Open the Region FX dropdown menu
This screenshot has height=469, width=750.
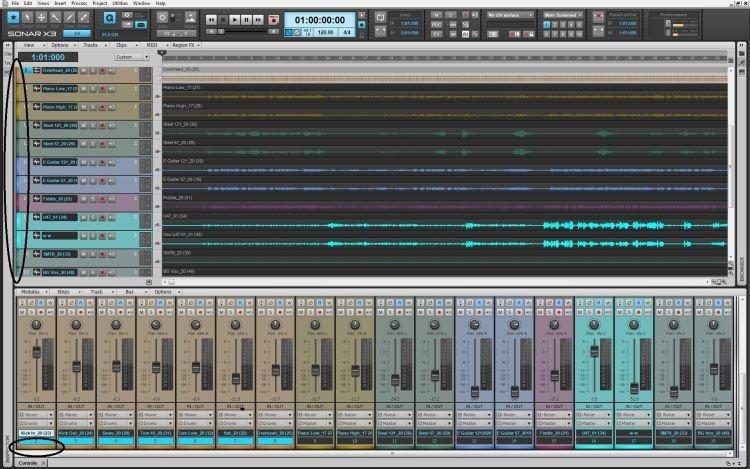click(186, 45)
